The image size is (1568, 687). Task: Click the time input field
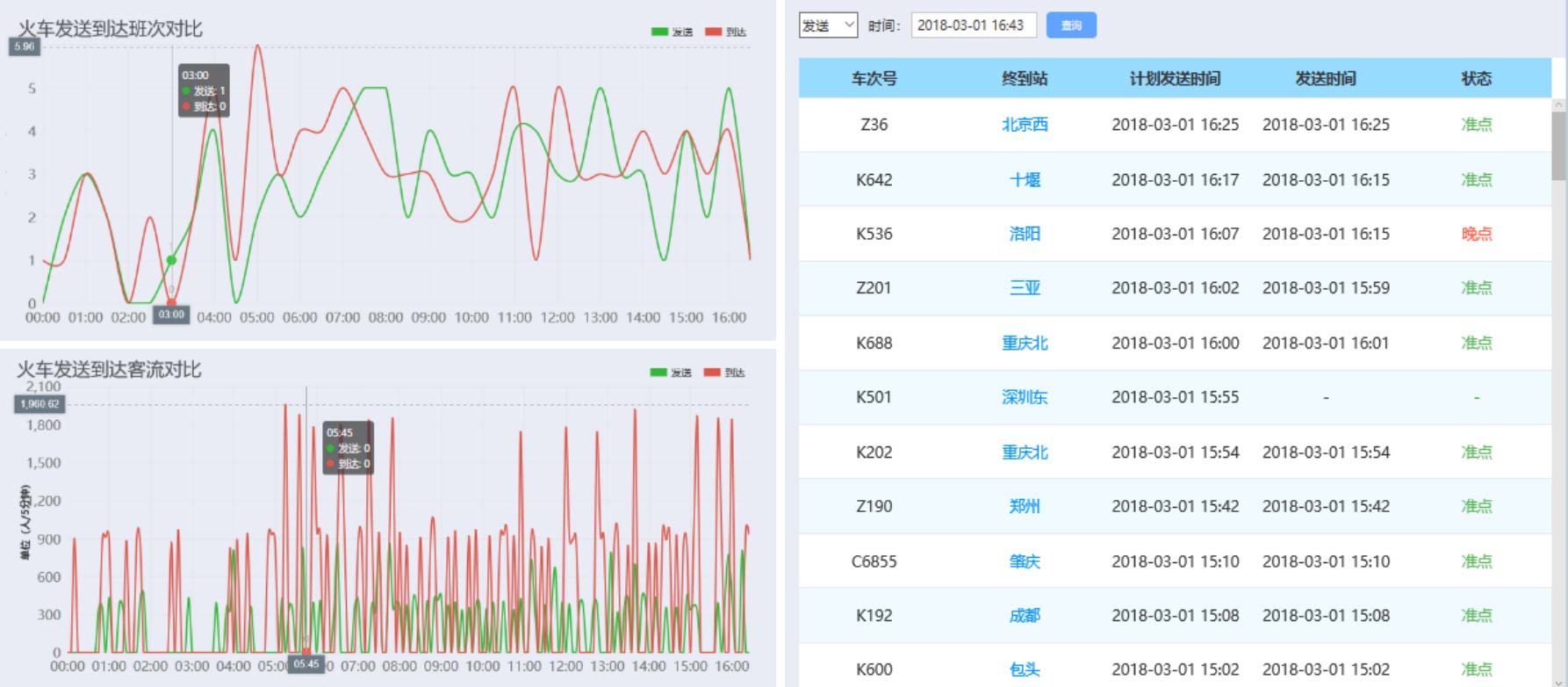(973, 25)
